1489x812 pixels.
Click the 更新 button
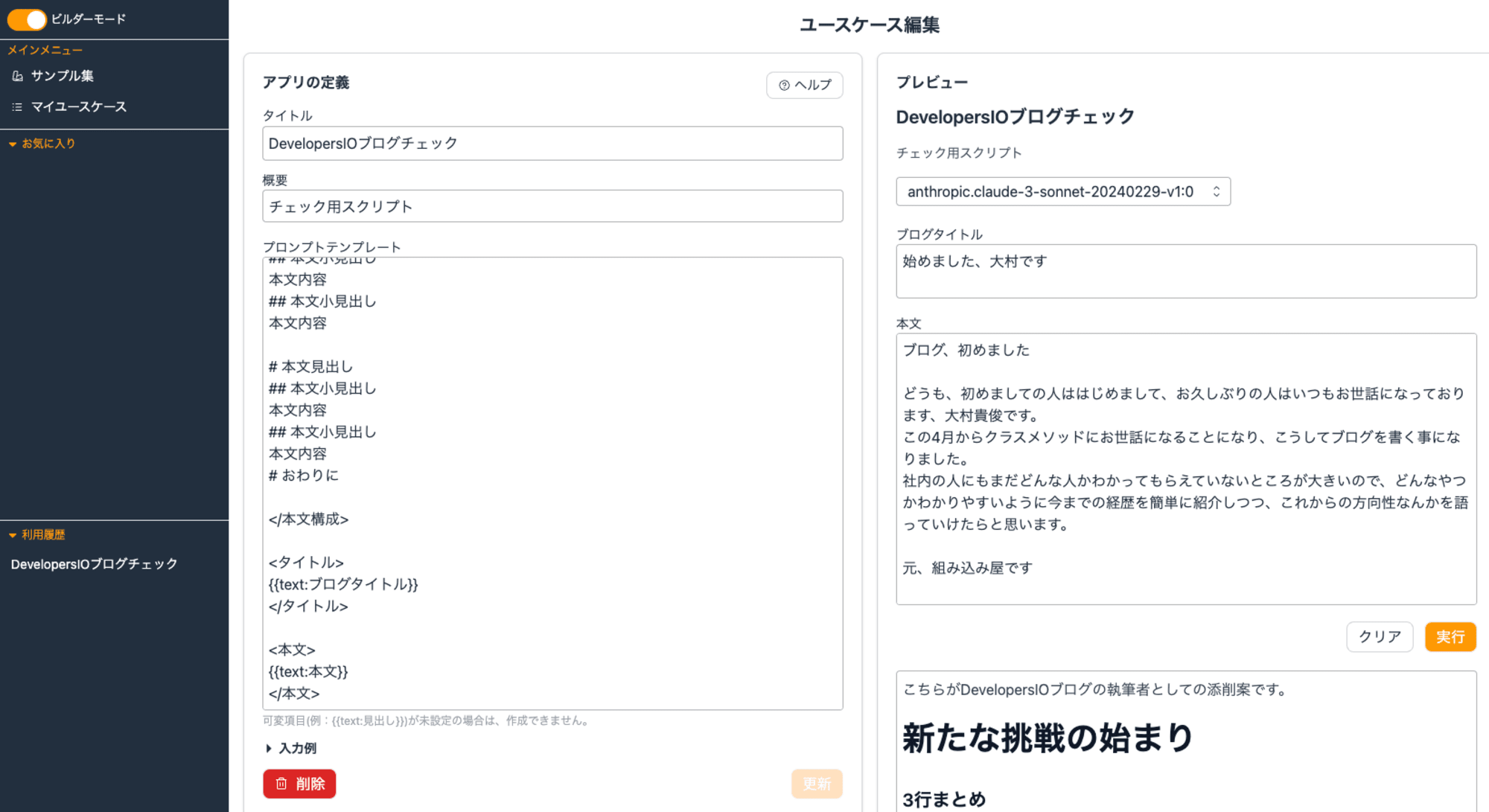click(817, 784)
